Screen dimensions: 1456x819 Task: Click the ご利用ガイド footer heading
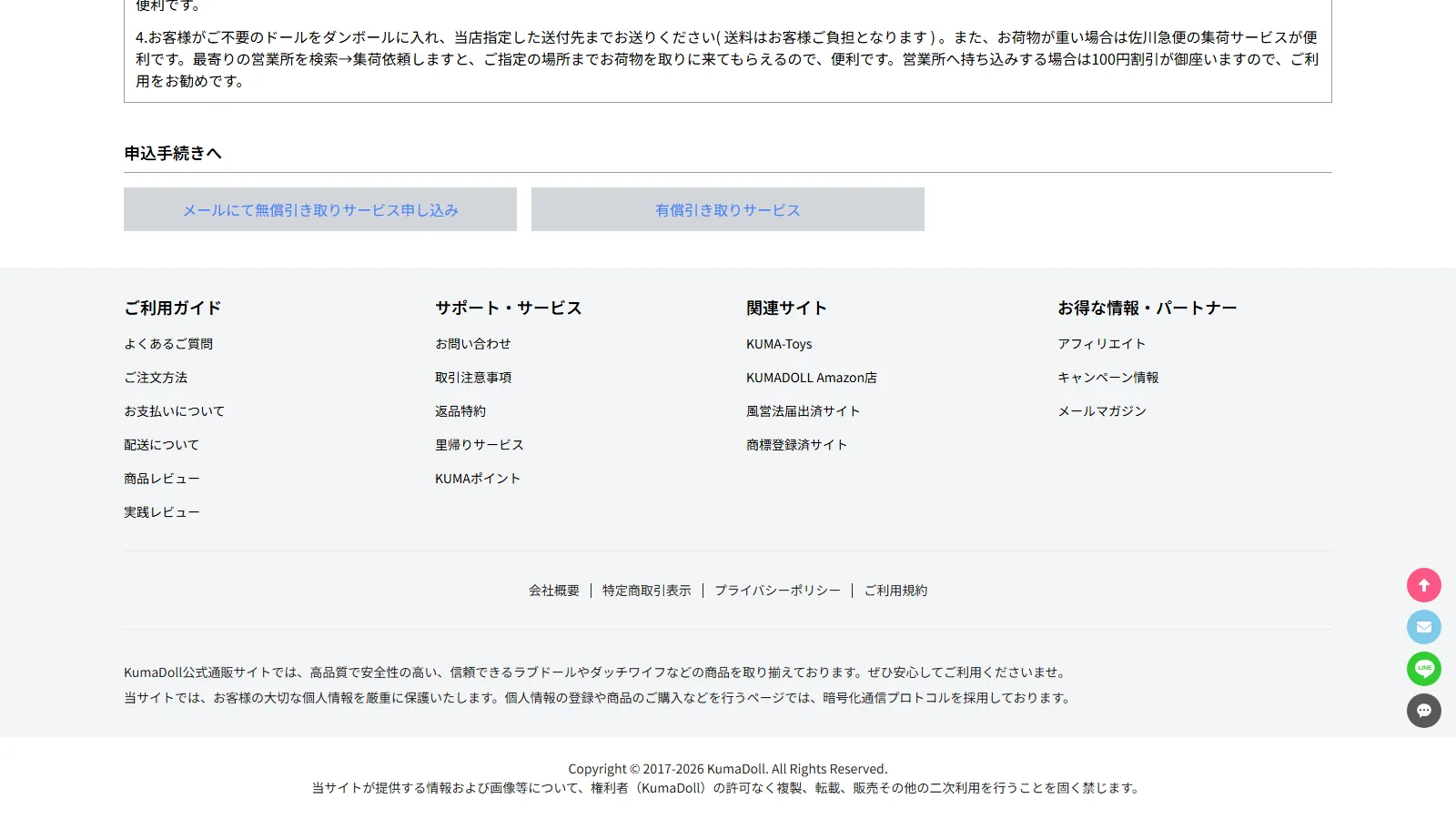(173, 308)
